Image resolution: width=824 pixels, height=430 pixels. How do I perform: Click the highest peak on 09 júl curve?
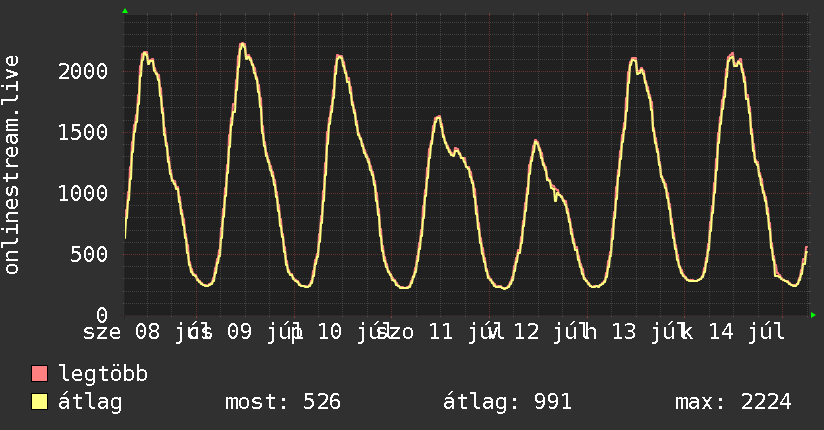[x=242, y=44]
